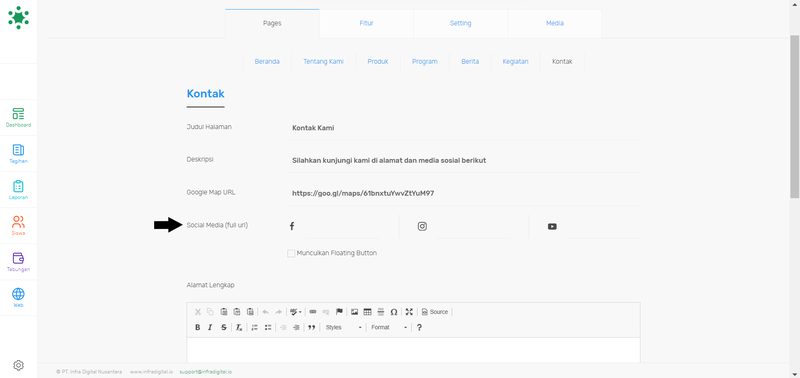Insert a numbered list in editor

(254, 327)
